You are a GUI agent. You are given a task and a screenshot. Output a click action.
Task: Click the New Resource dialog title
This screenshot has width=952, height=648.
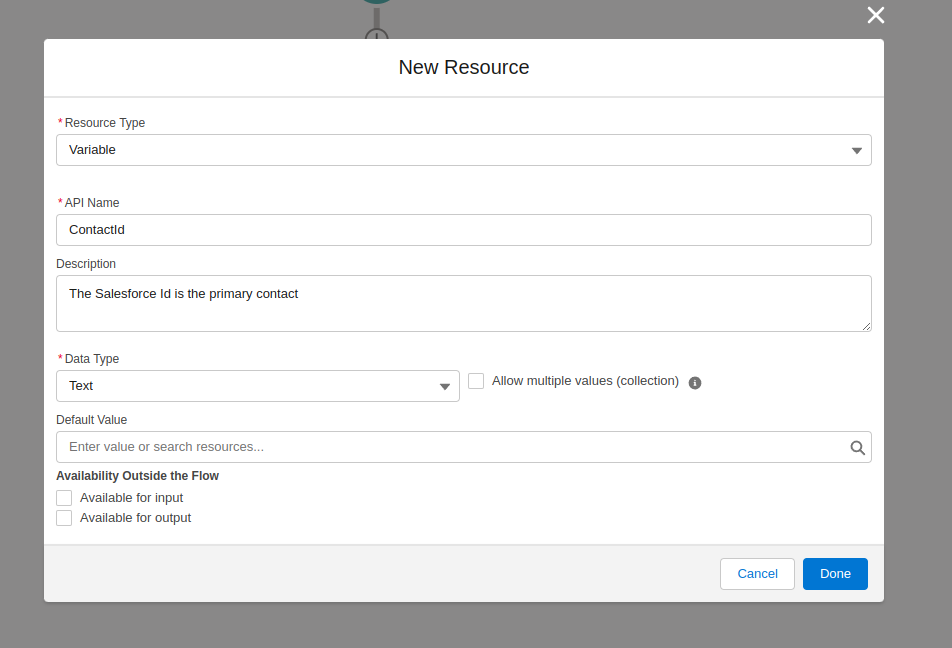click(x=463, y=67)
